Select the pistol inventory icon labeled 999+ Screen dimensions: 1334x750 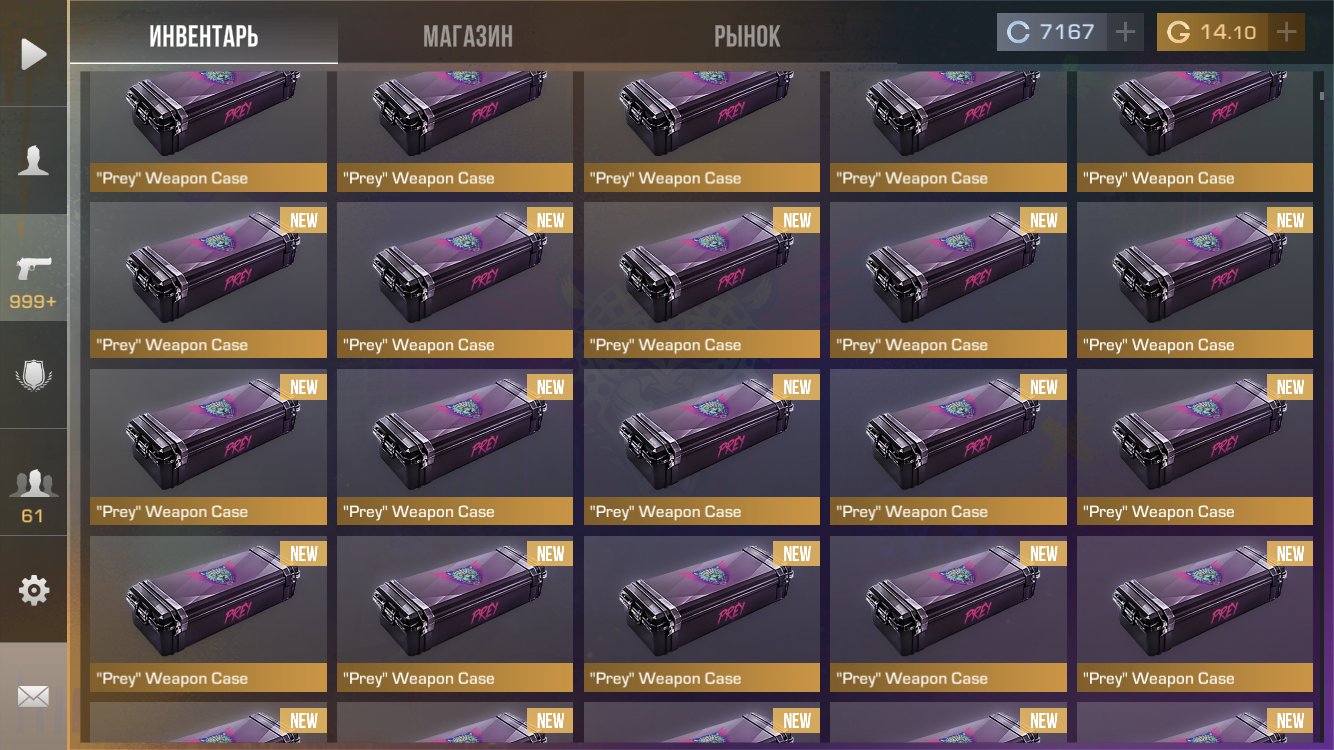[x=34, y=280]
